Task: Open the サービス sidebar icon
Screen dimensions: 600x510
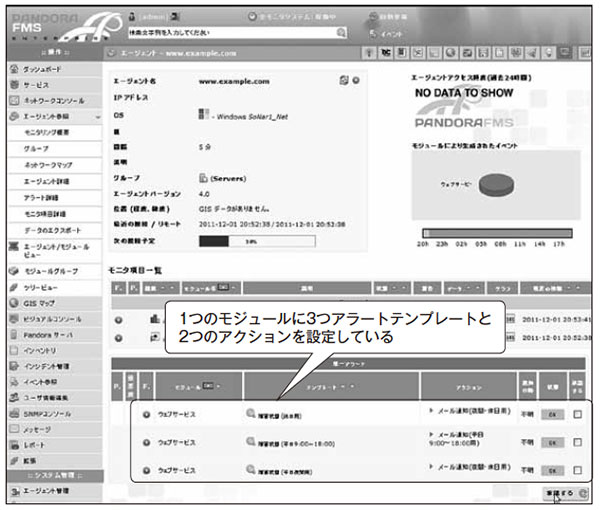Action: (x=14, y=85)
